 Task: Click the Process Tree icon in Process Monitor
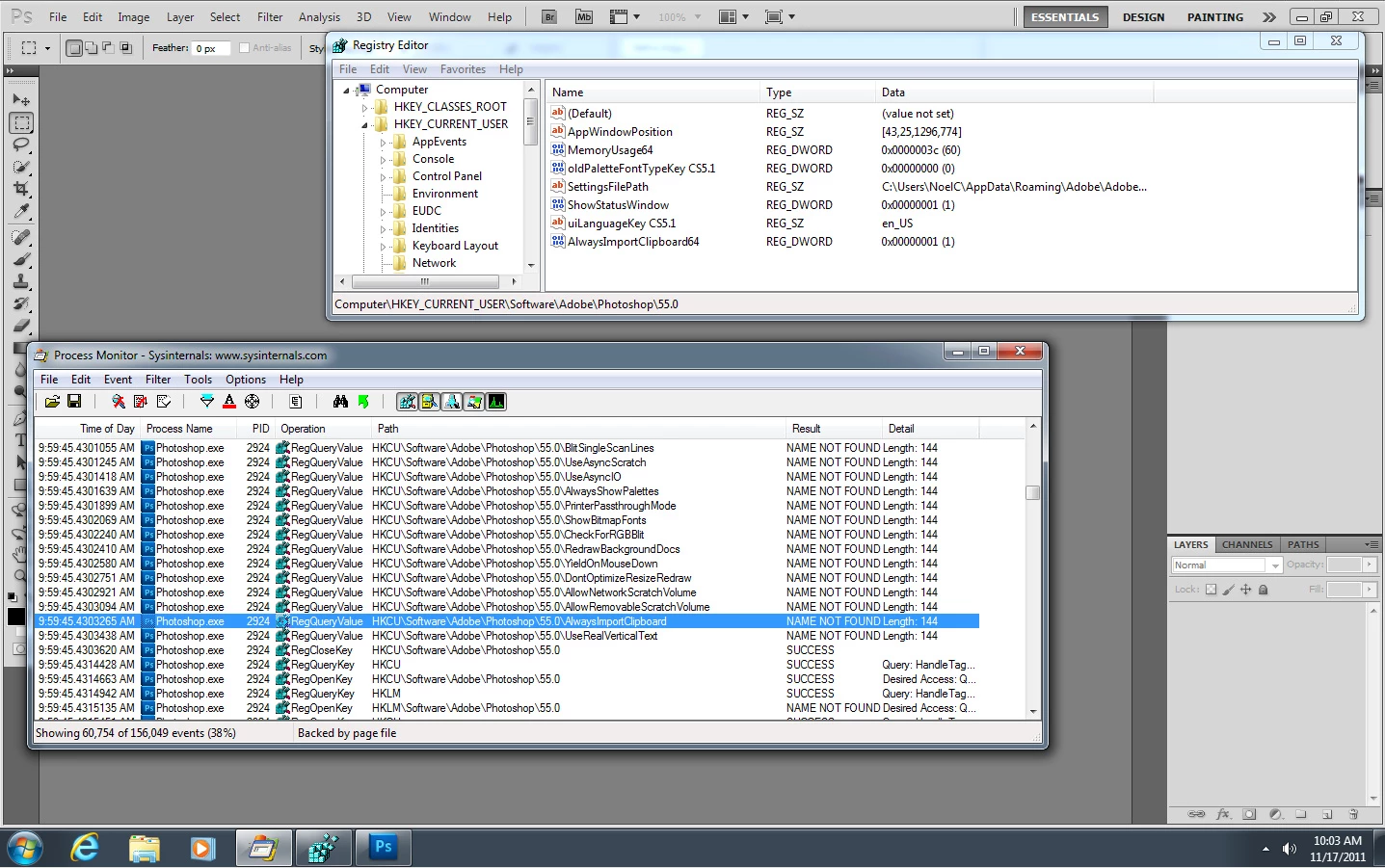(296, 402)
